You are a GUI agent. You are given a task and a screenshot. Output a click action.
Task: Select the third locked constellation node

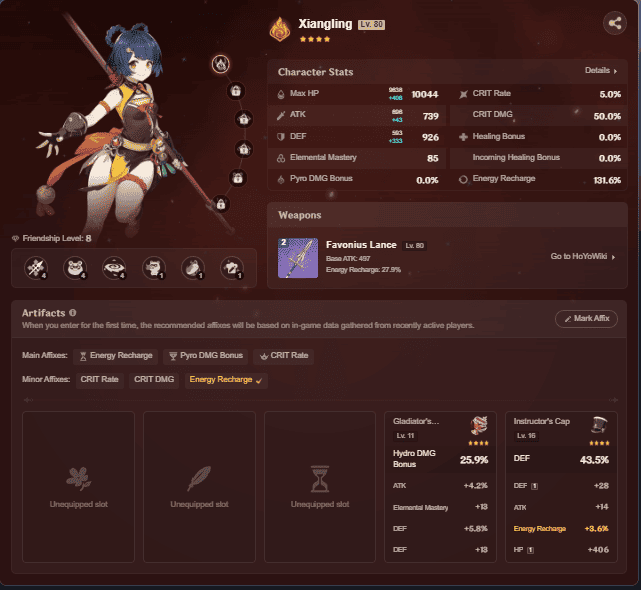coord(244,119)
